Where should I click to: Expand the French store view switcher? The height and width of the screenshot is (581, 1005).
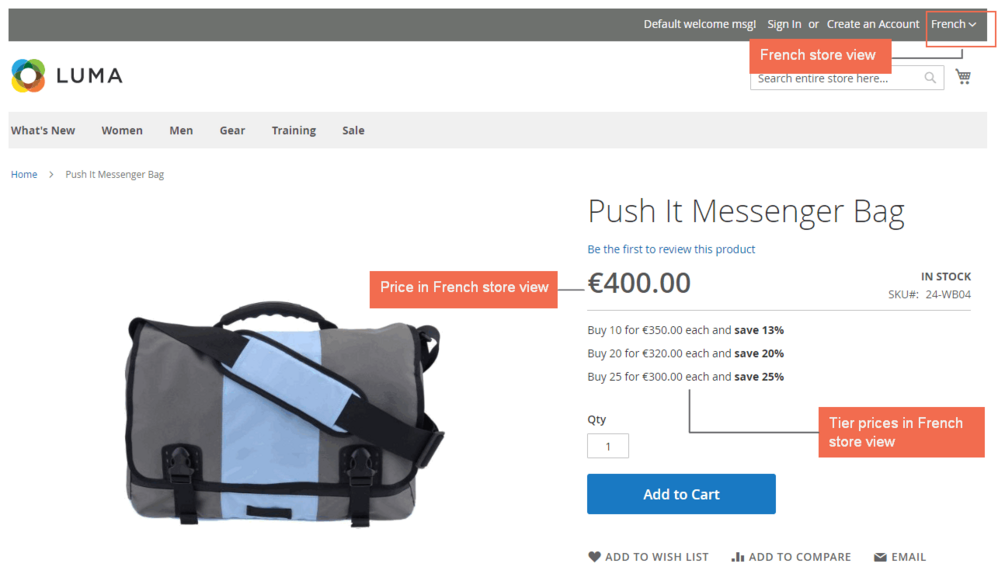954,24
